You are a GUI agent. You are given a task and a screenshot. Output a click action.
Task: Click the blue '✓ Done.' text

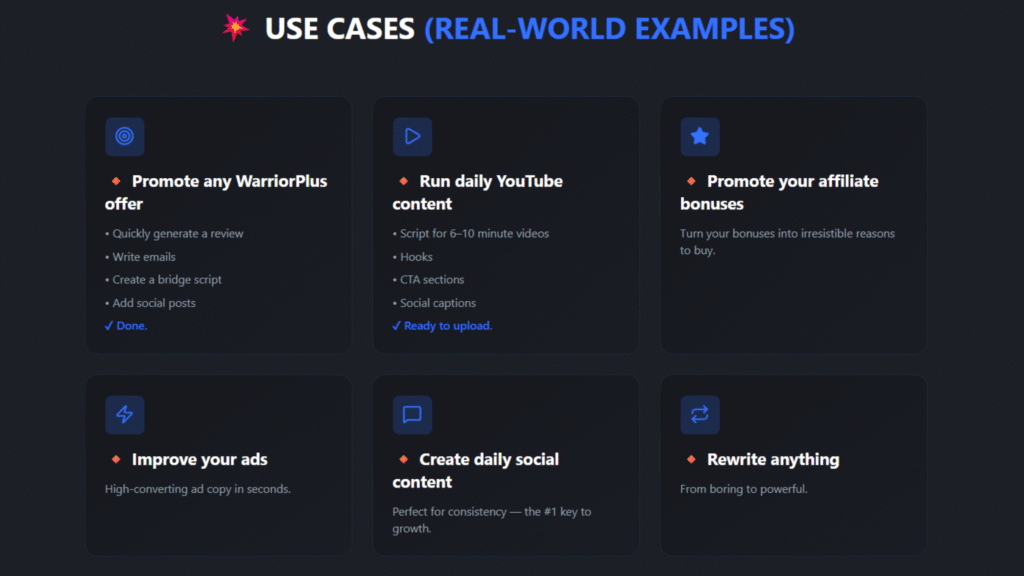tap(126, 326)
